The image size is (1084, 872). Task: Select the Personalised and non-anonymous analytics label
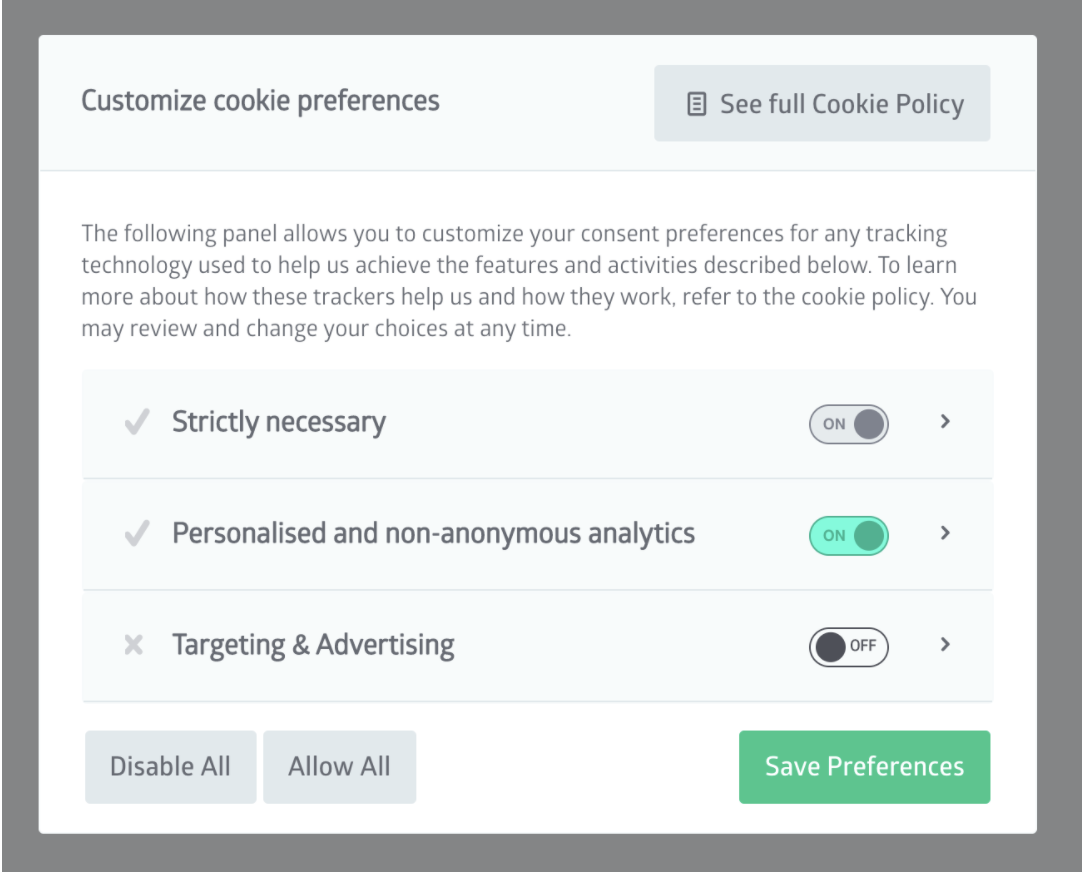click(x=433, y=534)
